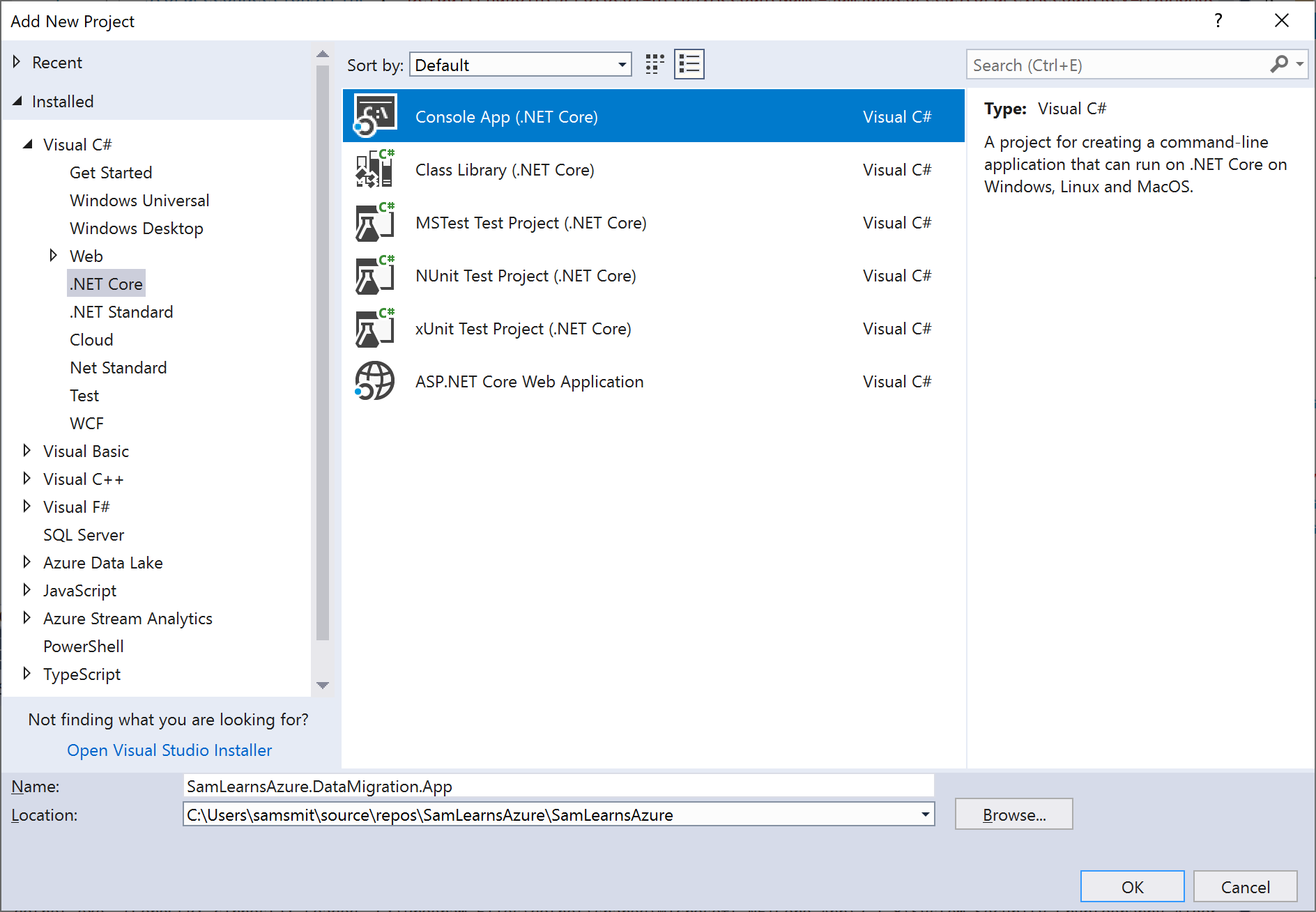Pick the NUnit Test Project icon

tap(375, 275)
